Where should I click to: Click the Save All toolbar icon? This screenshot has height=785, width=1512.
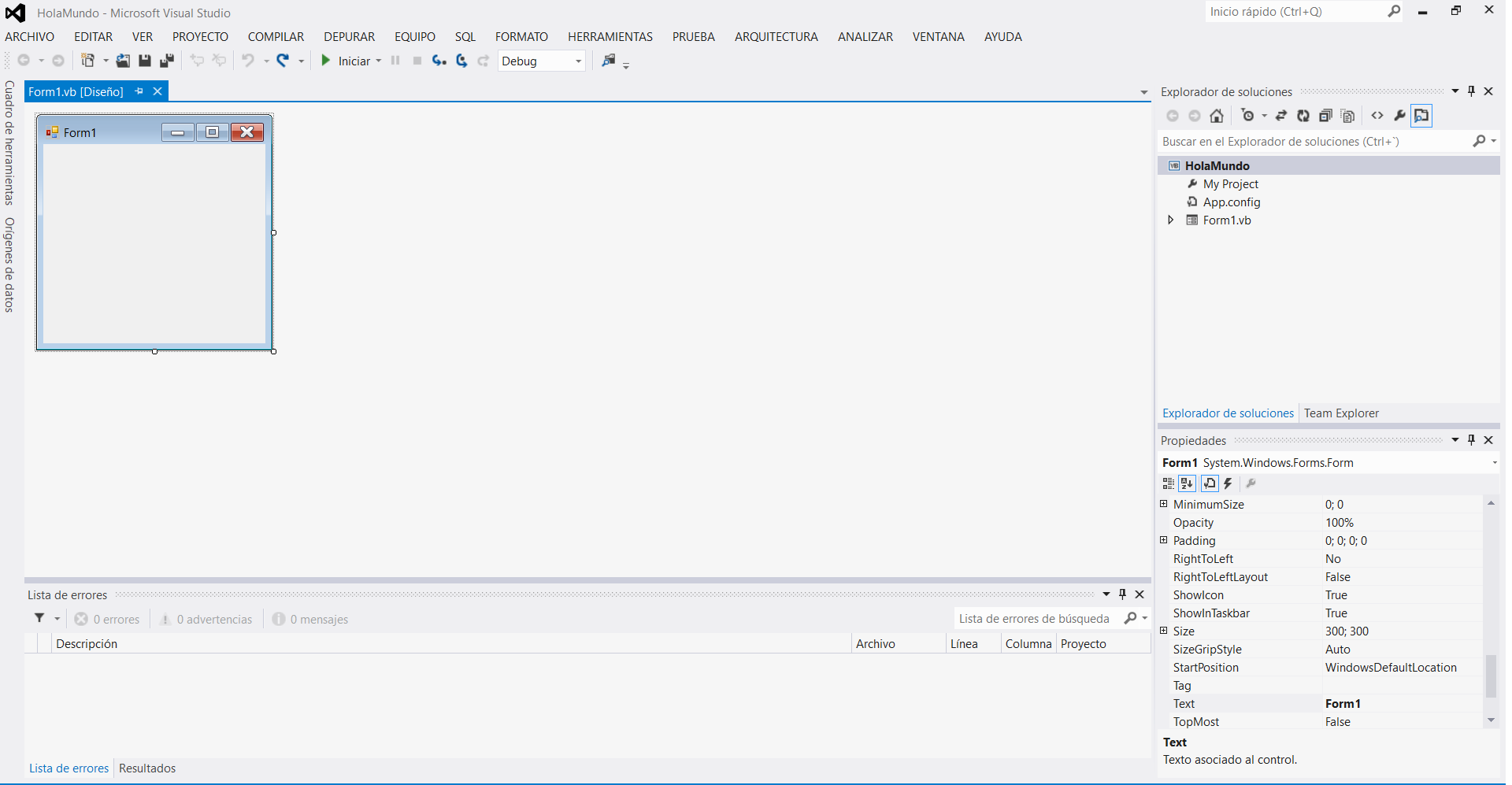(167, 61)
